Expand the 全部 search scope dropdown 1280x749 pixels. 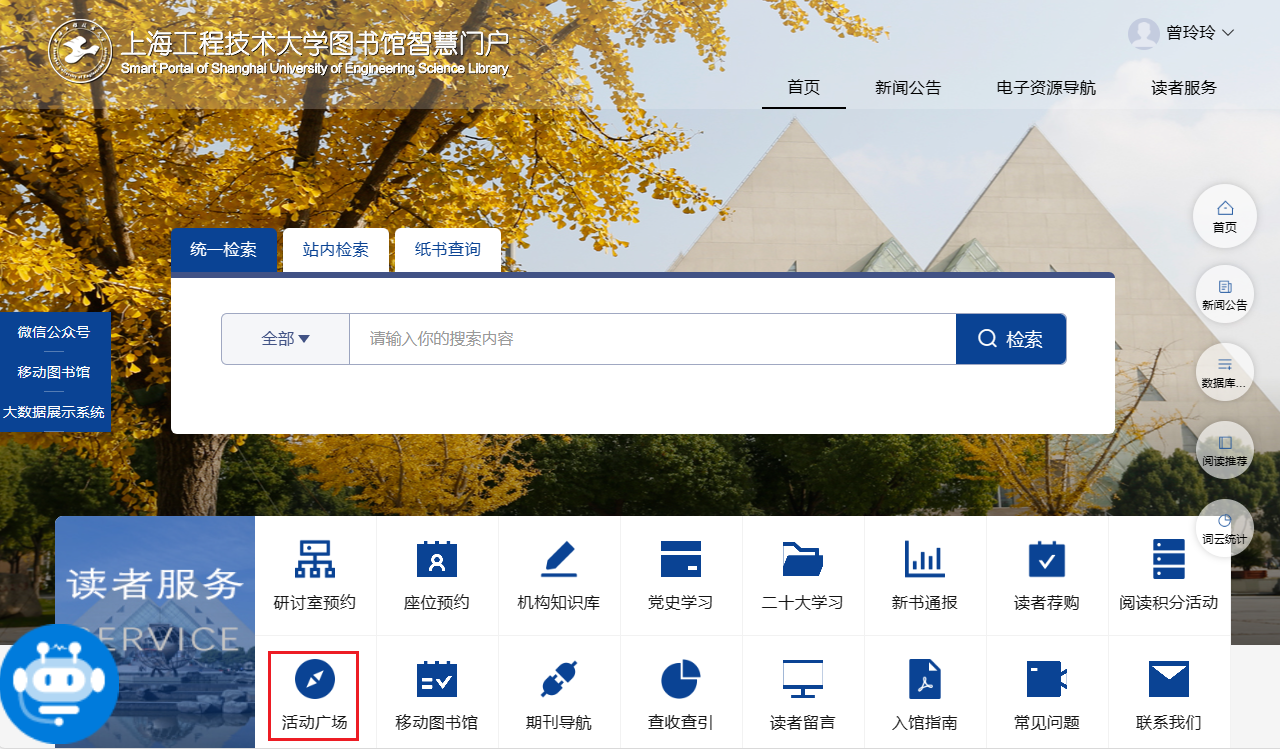(285, 339)
